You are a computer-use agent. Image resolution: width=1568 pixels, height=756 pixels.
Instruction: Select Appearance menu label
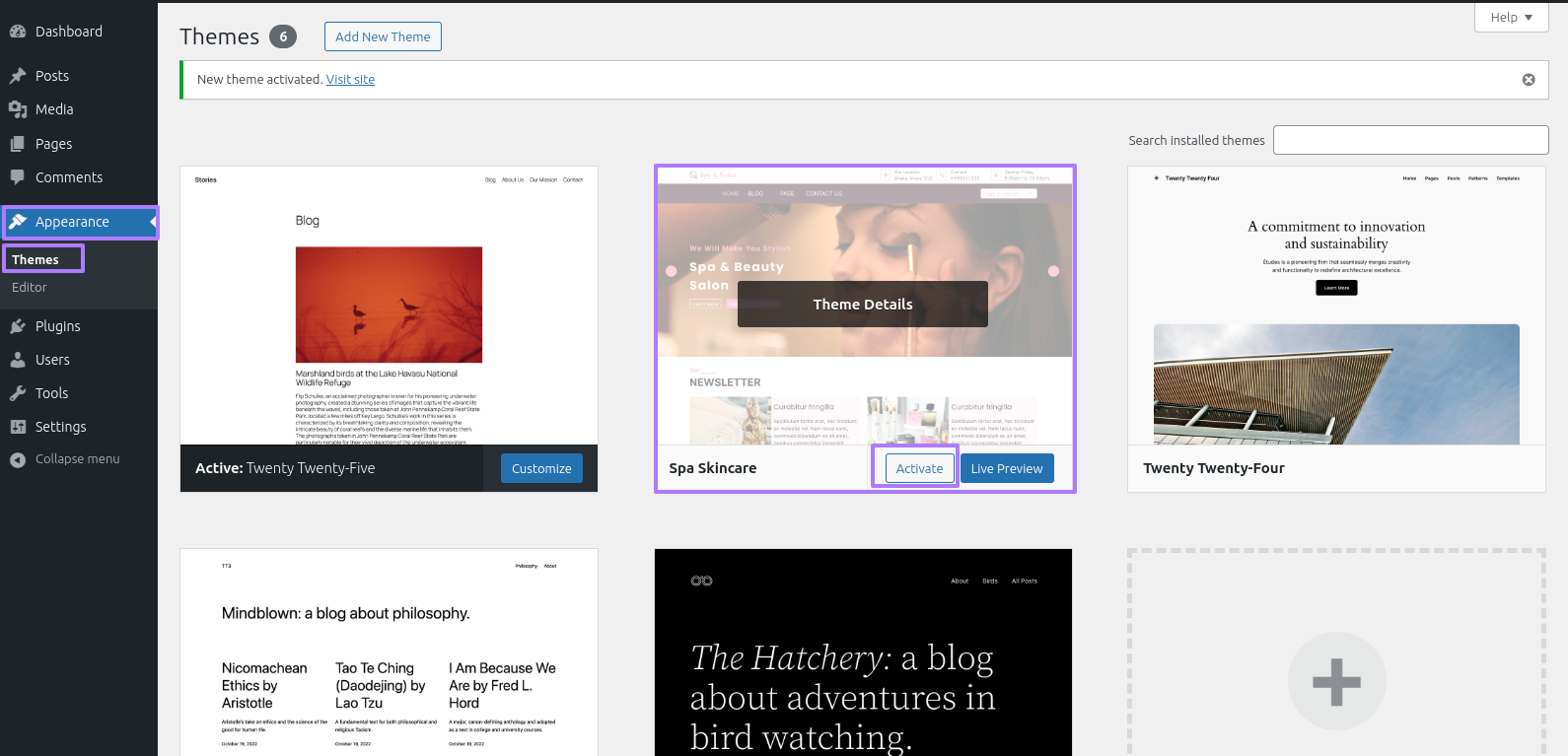tap(72, 222)
